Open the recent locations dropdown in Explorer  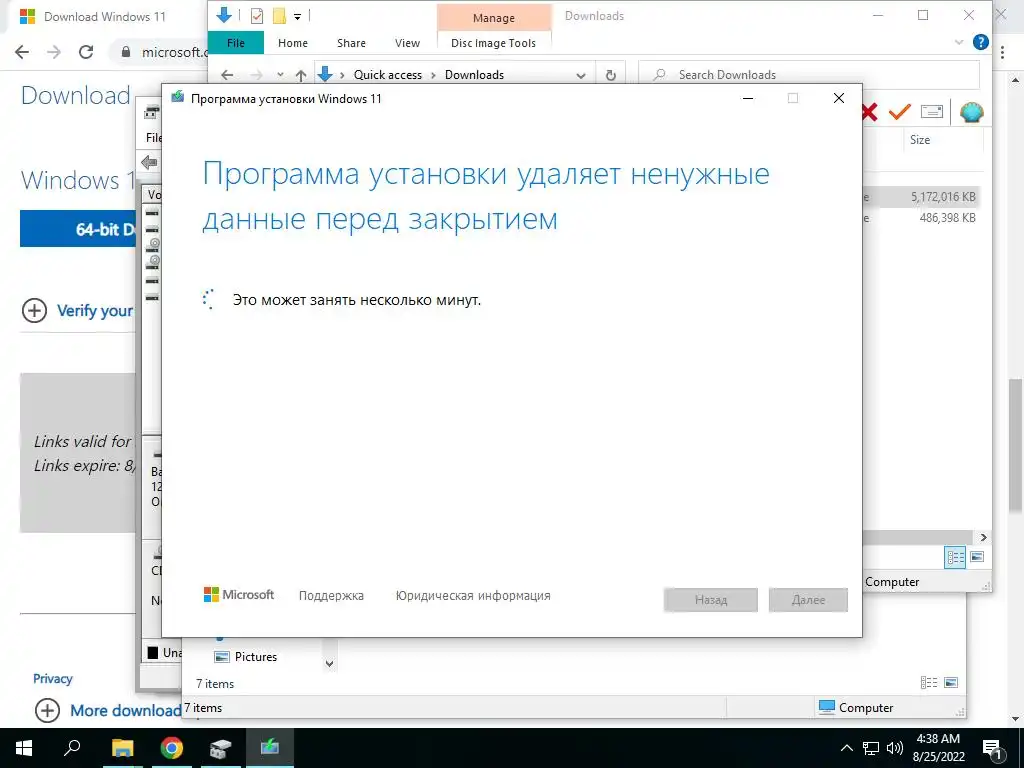[280, 75]
